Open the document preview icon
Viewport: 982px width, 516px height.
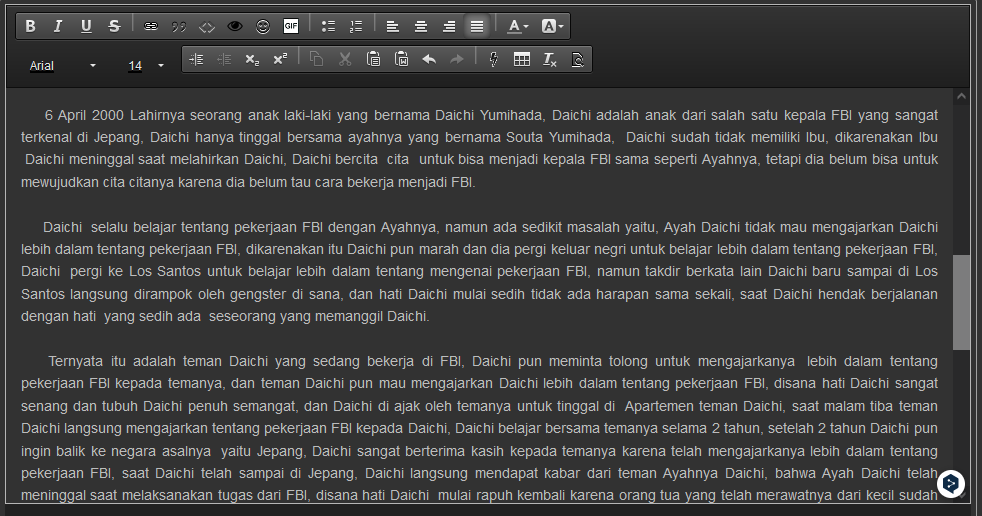click(578, 59)
